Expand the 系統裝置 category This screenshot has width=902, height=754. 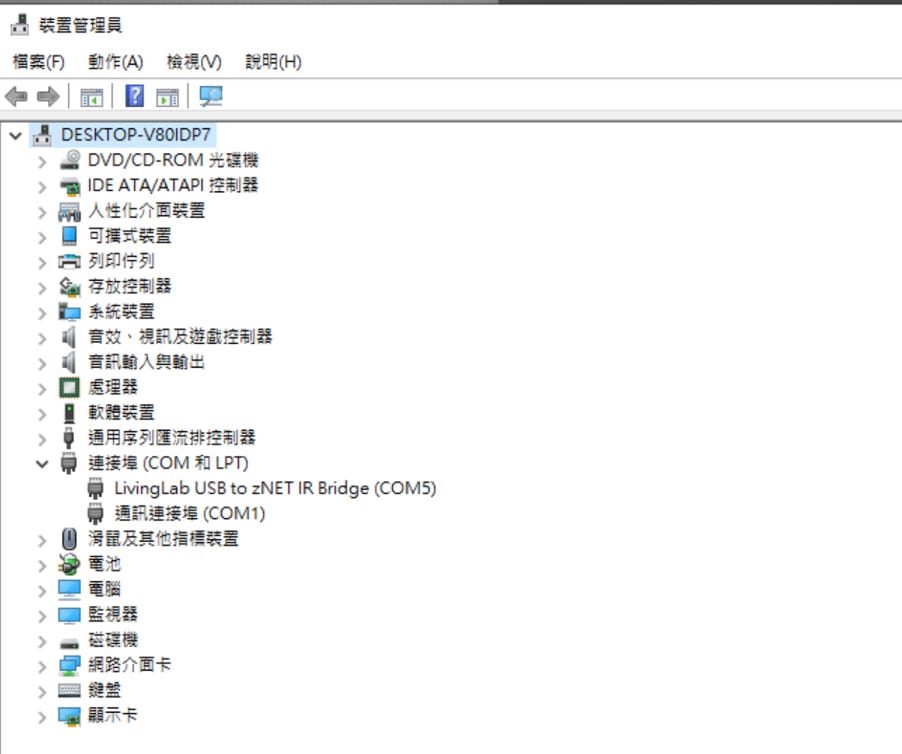tap(42, 313)
